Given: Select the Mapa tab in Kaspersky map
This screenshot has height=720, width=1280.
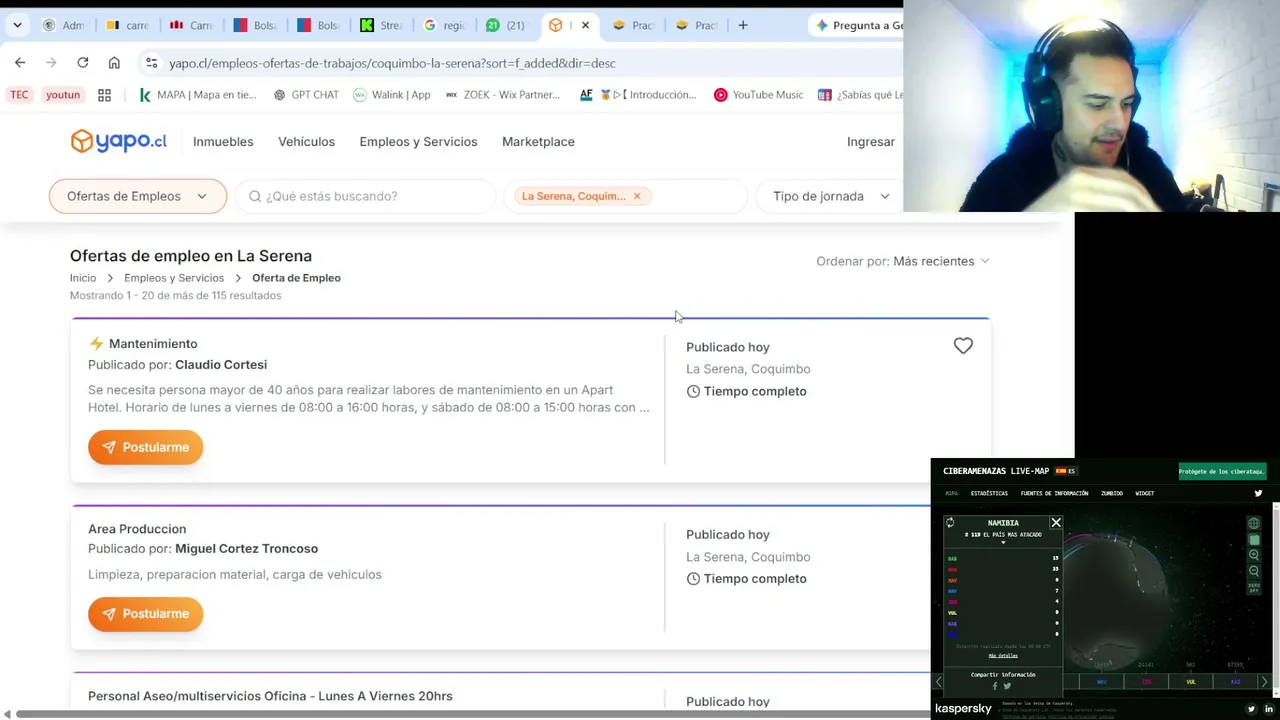Looking at the screenshot, I should 951,493.
